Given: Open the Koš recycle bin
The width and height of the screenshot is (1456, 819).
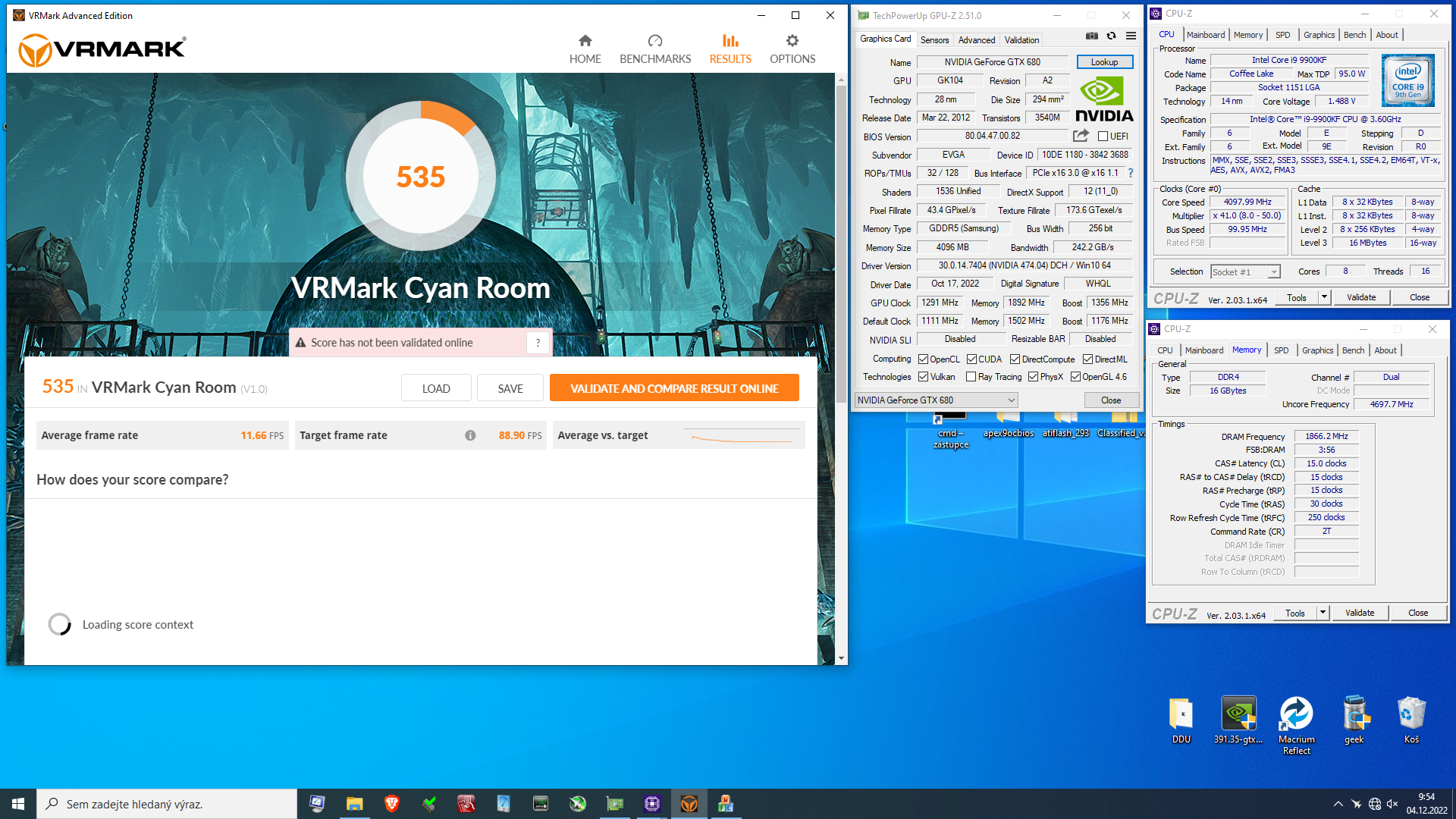Looking at the screenshot, I should tap(1411, 720).
